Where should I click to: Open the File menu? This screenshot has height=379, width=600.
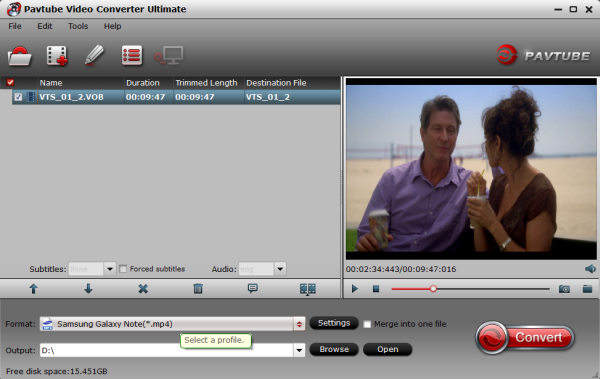pos(15,26)
